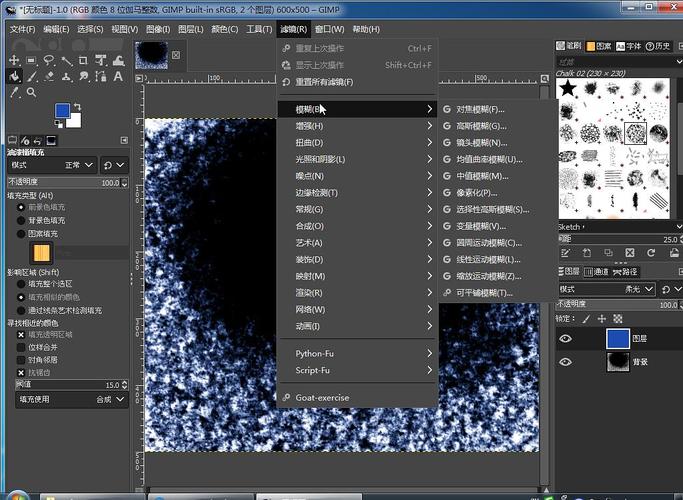Hide the 图层 layer with eye icon
This screenshot has width=683, height=500.
(x=566, y=339)
